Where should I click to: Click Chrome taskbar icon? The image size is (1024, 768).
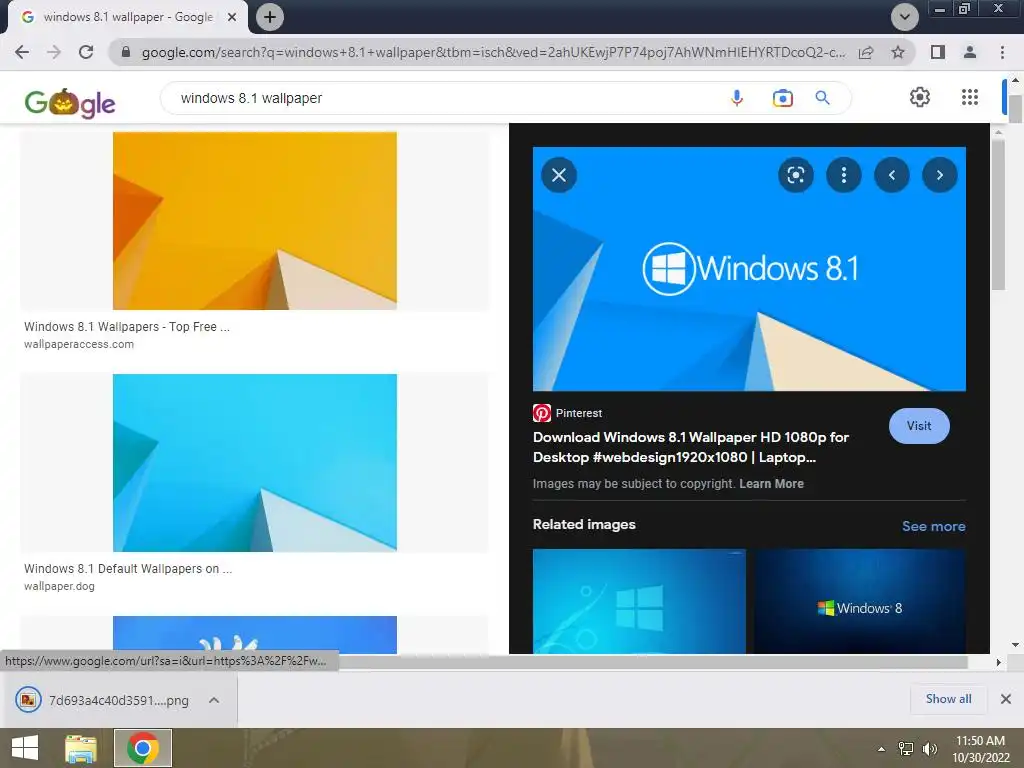(x=143, y=748)
